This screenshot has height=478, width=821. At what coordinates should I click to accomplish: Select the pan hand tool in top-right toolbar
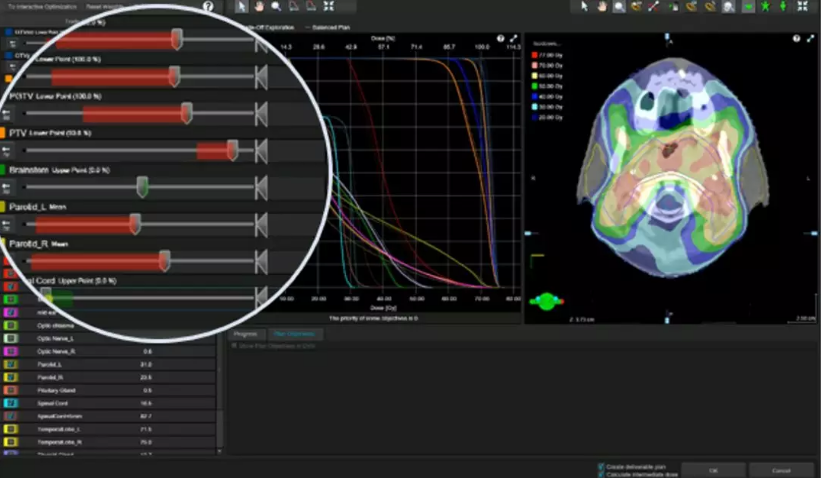coord(602,6)
